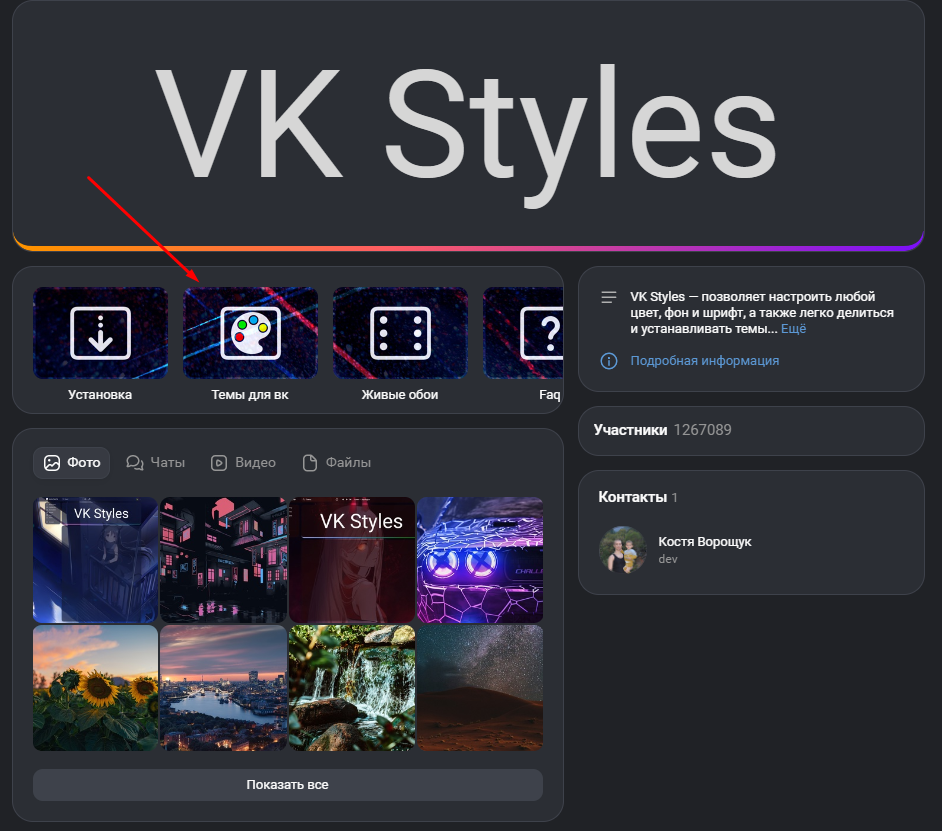Open the Установка download icon tile
This screenshot has width=942, height=831.
pos(100,333)
